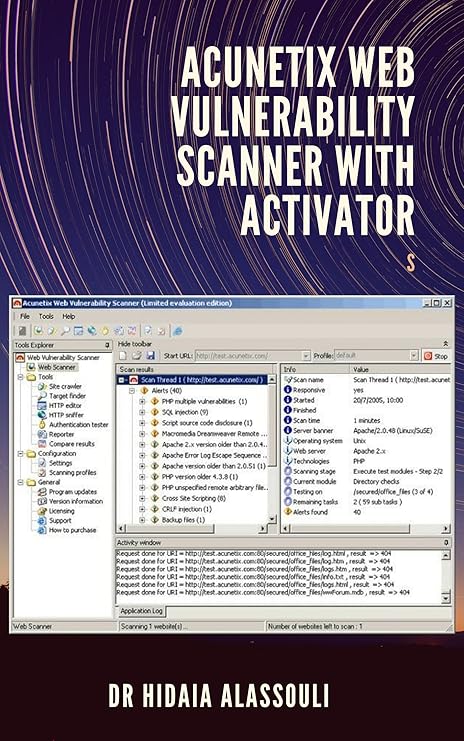Click the Open folder icon beside Start URL
The height and width of the screenshot is (741, 464).
point(137,355)
